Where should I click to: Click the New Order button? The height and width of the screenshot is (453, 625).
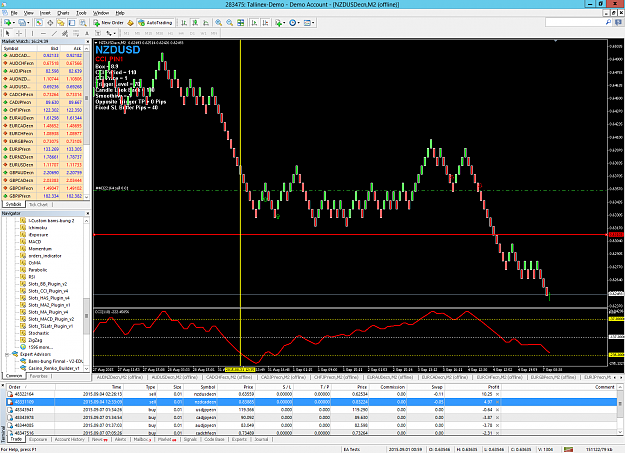[x=109, y=23]
